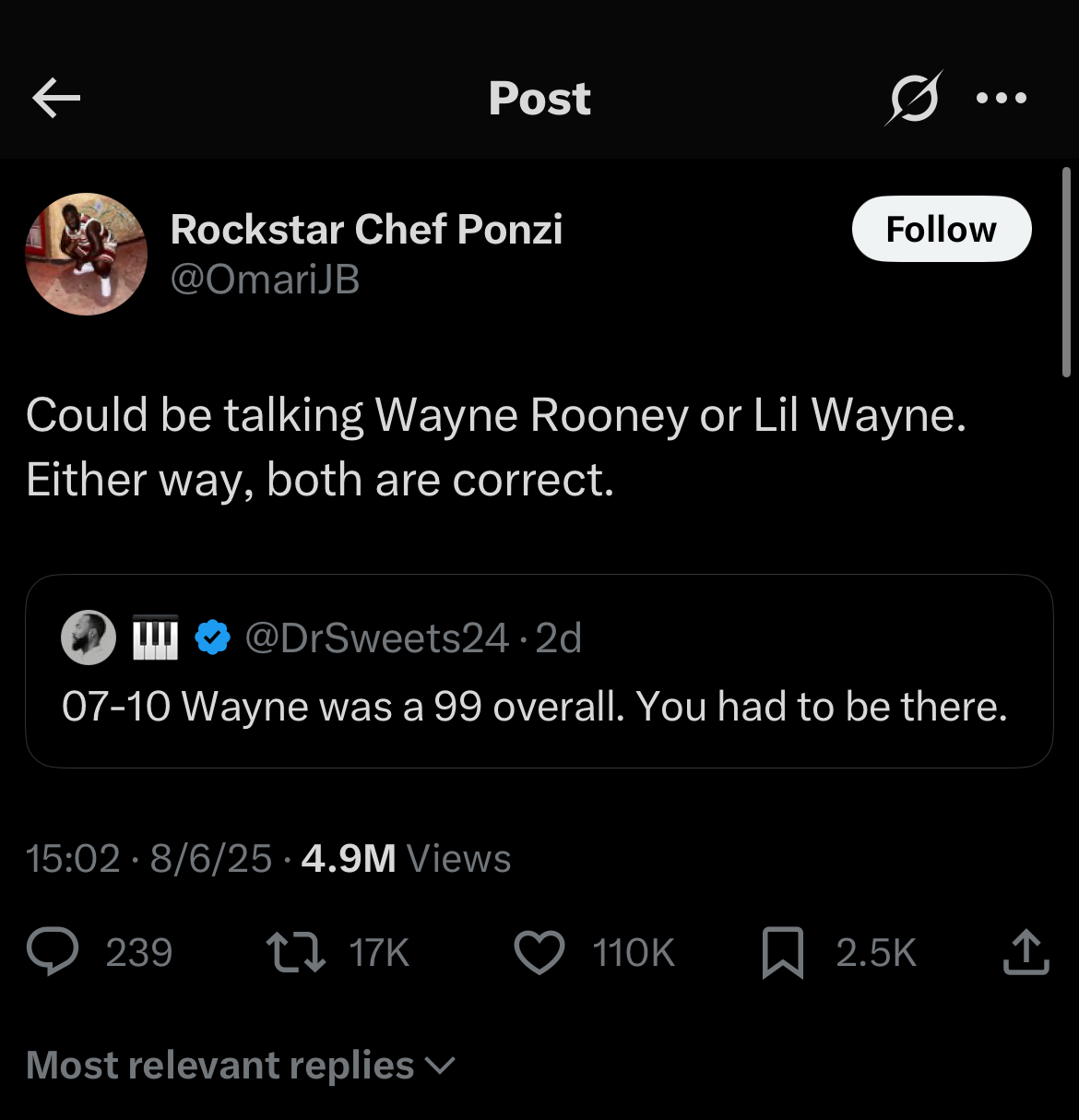
Task: Tap the piano keyboard emoji name
Action: coord(155,637)
